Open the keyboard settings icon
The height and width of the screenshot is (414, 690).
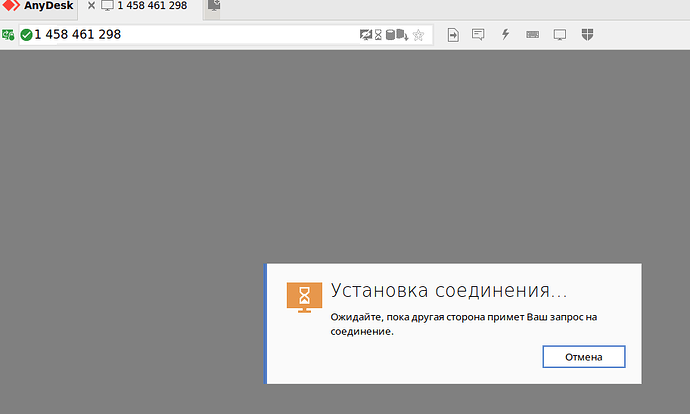(532, 35)
